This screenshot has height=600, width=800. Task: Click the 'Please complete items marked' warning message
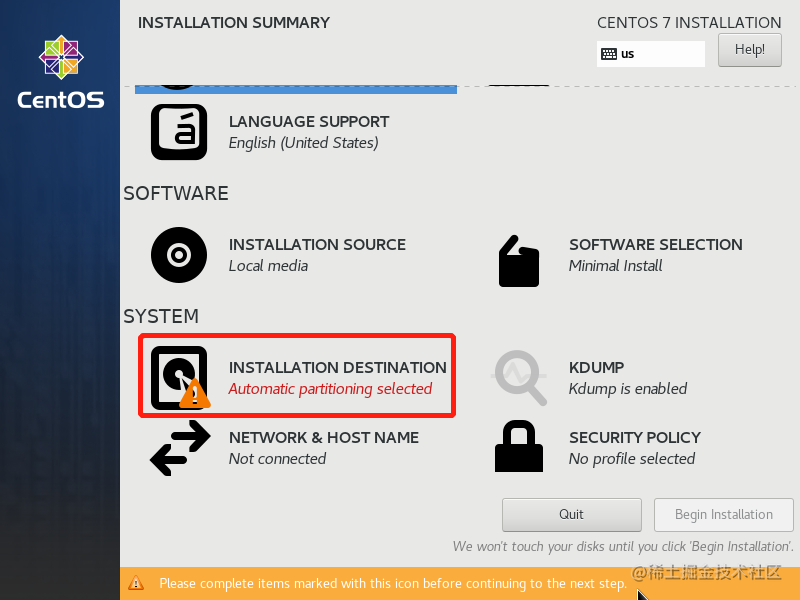point(393,584)
